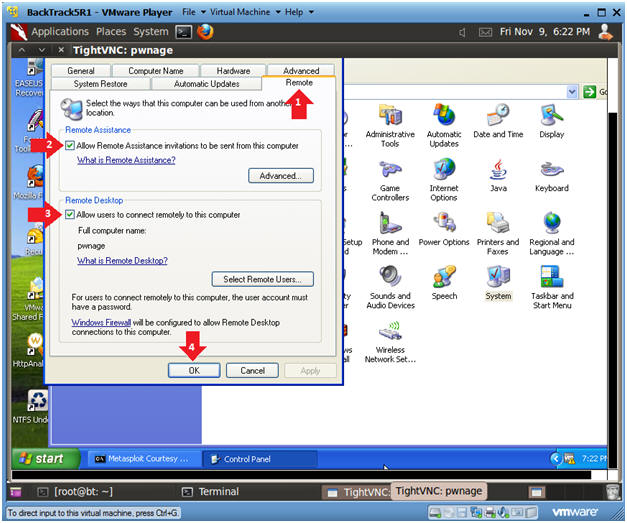Open the GNOME System menu
Image resolution: width=627 pixels, height=523 pixels.
point(151,32)
